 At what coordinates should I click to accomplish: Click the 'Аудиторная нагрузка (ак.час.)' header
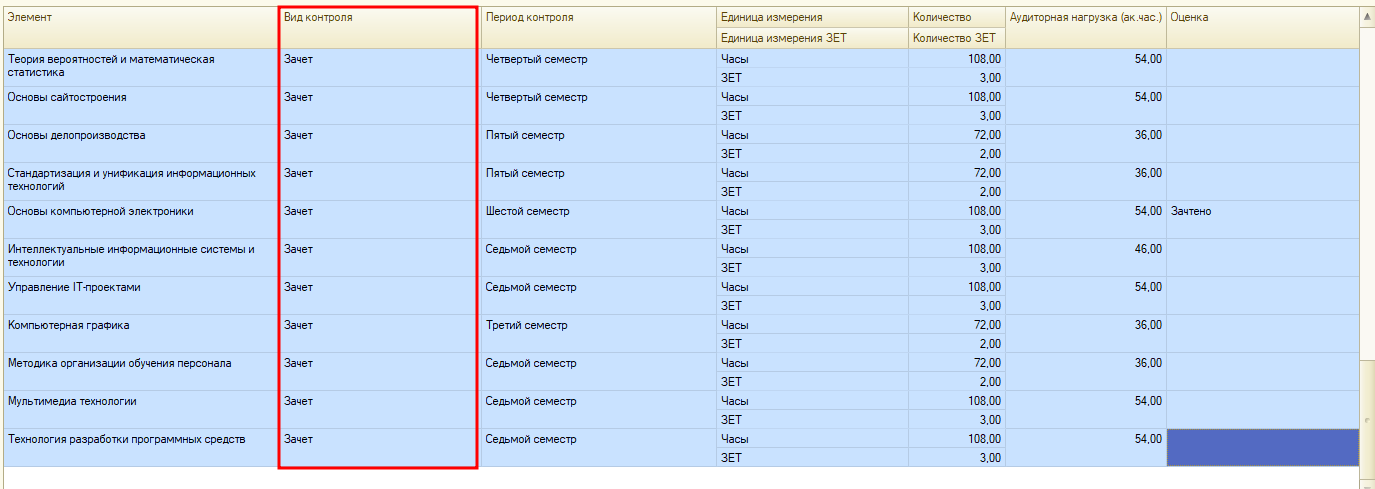(x=1085, y=18)
